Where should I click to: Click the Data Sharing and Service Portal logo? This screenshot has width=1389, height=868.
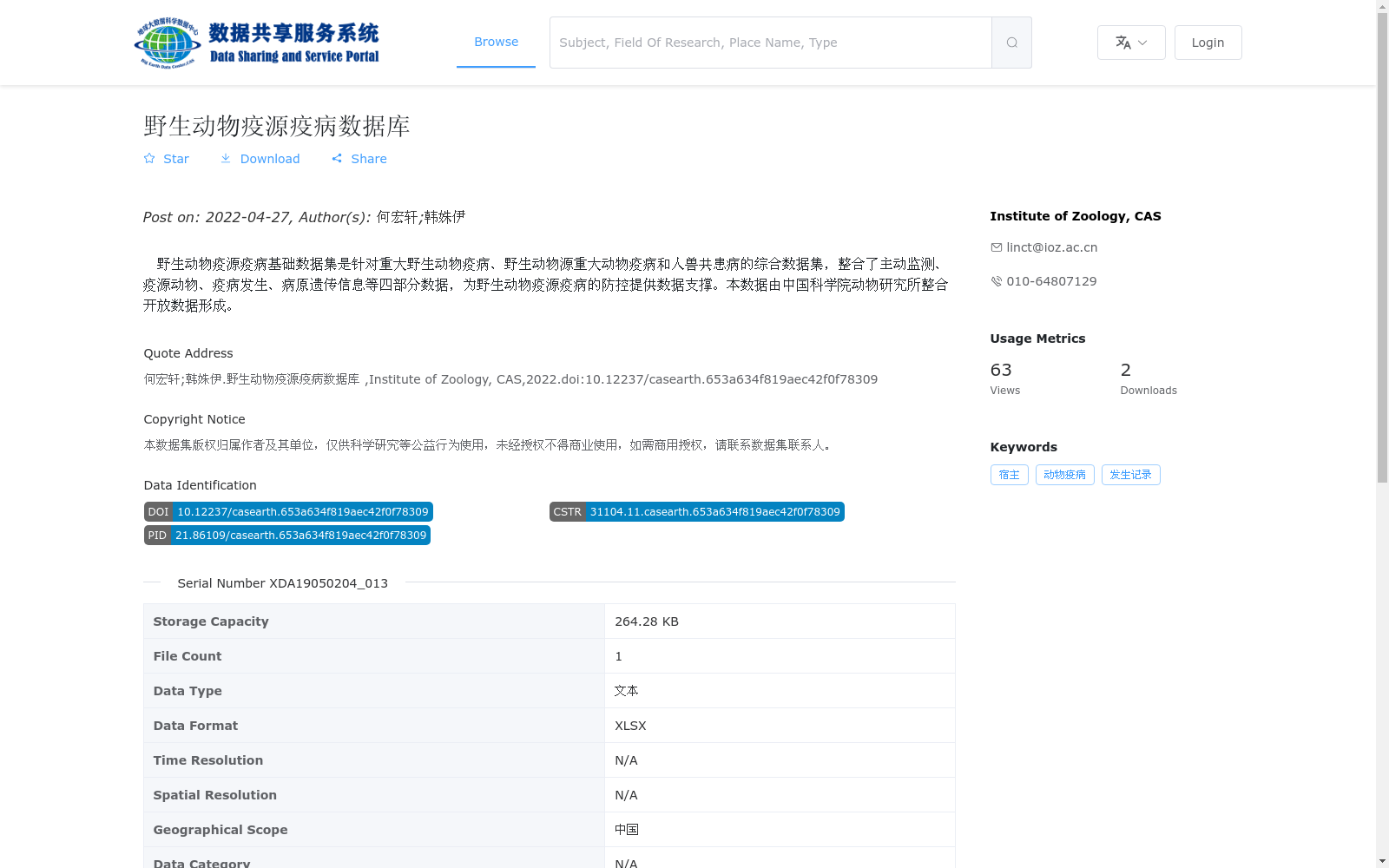pos(257,43)
